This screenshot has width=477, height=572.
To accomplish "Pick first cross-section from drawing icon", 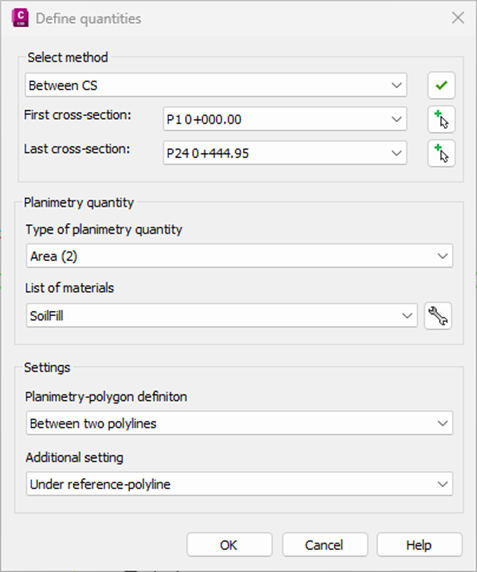I will pos(441,119).
